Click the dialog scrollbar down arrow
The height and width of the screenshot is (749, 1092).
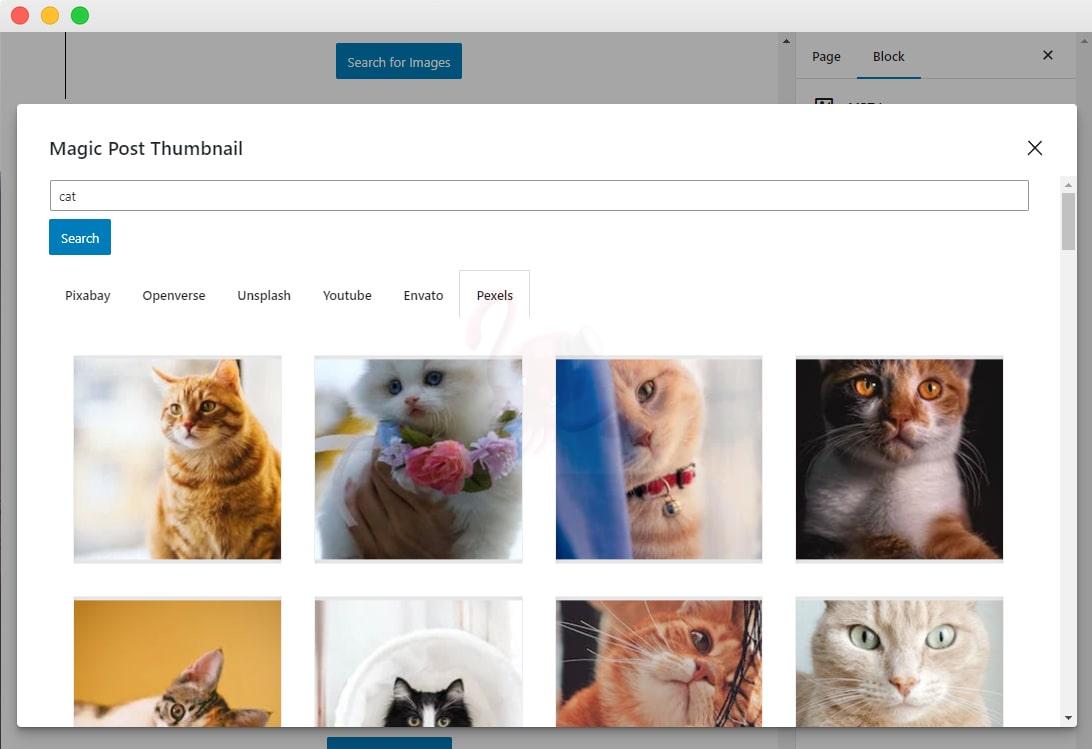[1068, 718]
